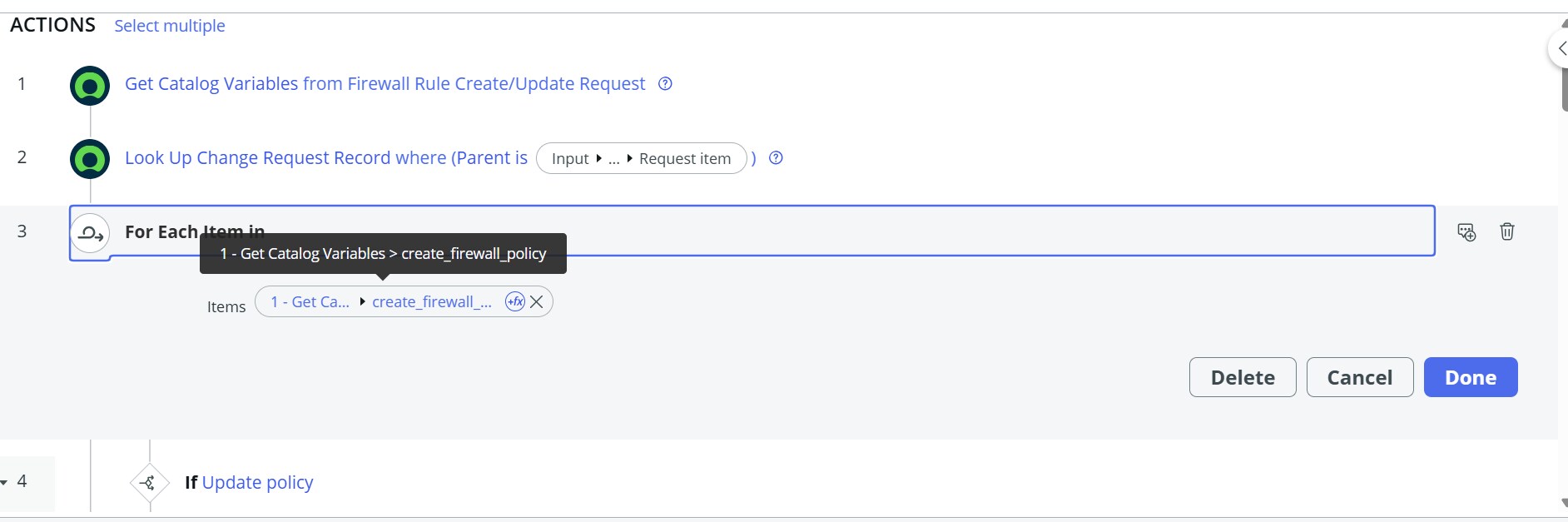Remove the create_firewall Items data pill

537,301
